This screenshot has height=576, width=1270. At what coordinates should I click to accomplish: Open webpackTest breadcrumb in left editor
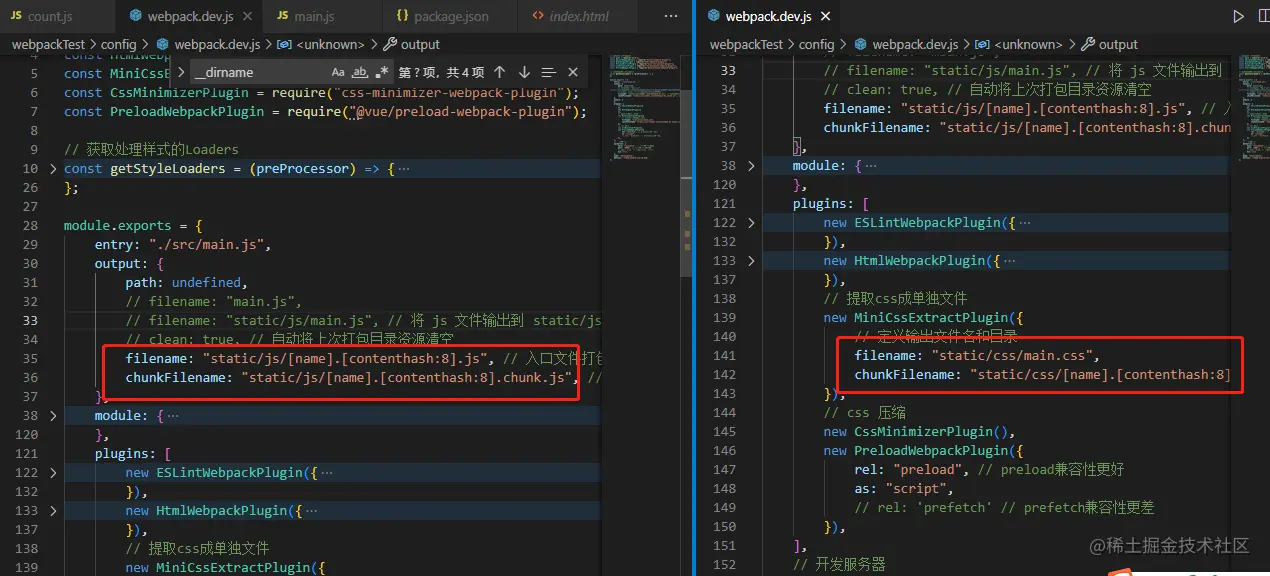[48, 44]
